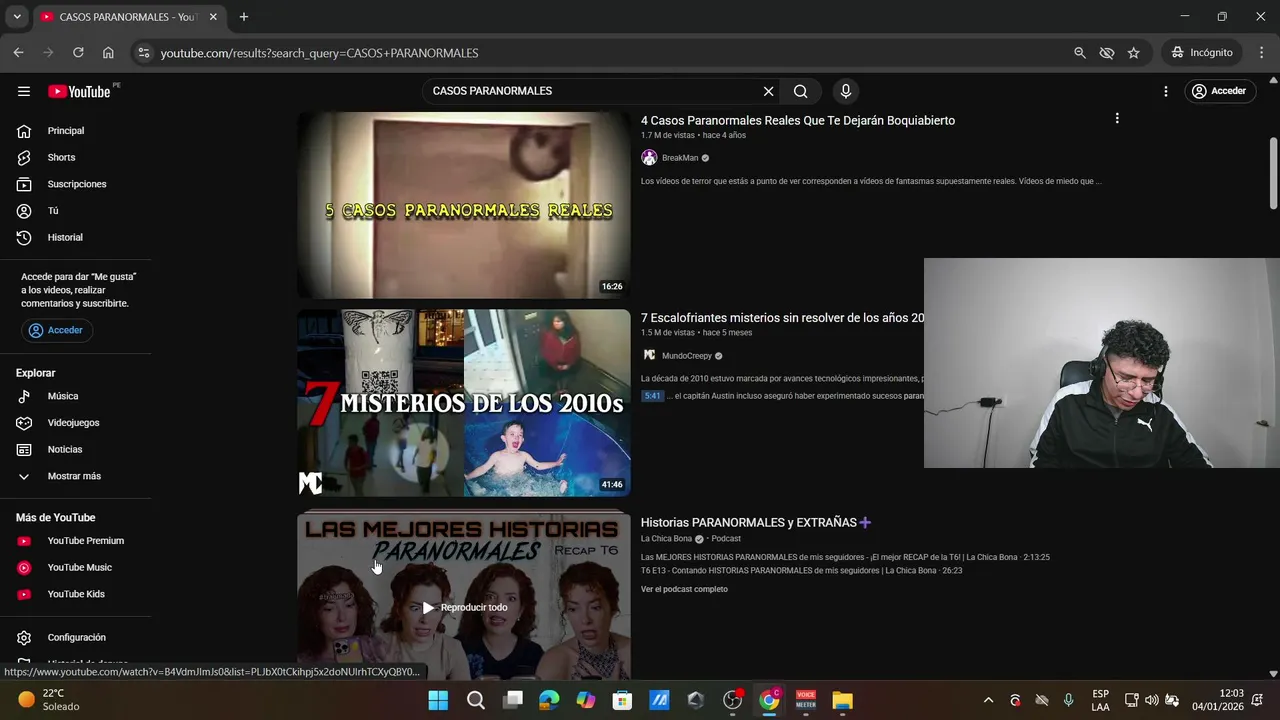
Task: Go back in the browser
Action: click(19, 53)
